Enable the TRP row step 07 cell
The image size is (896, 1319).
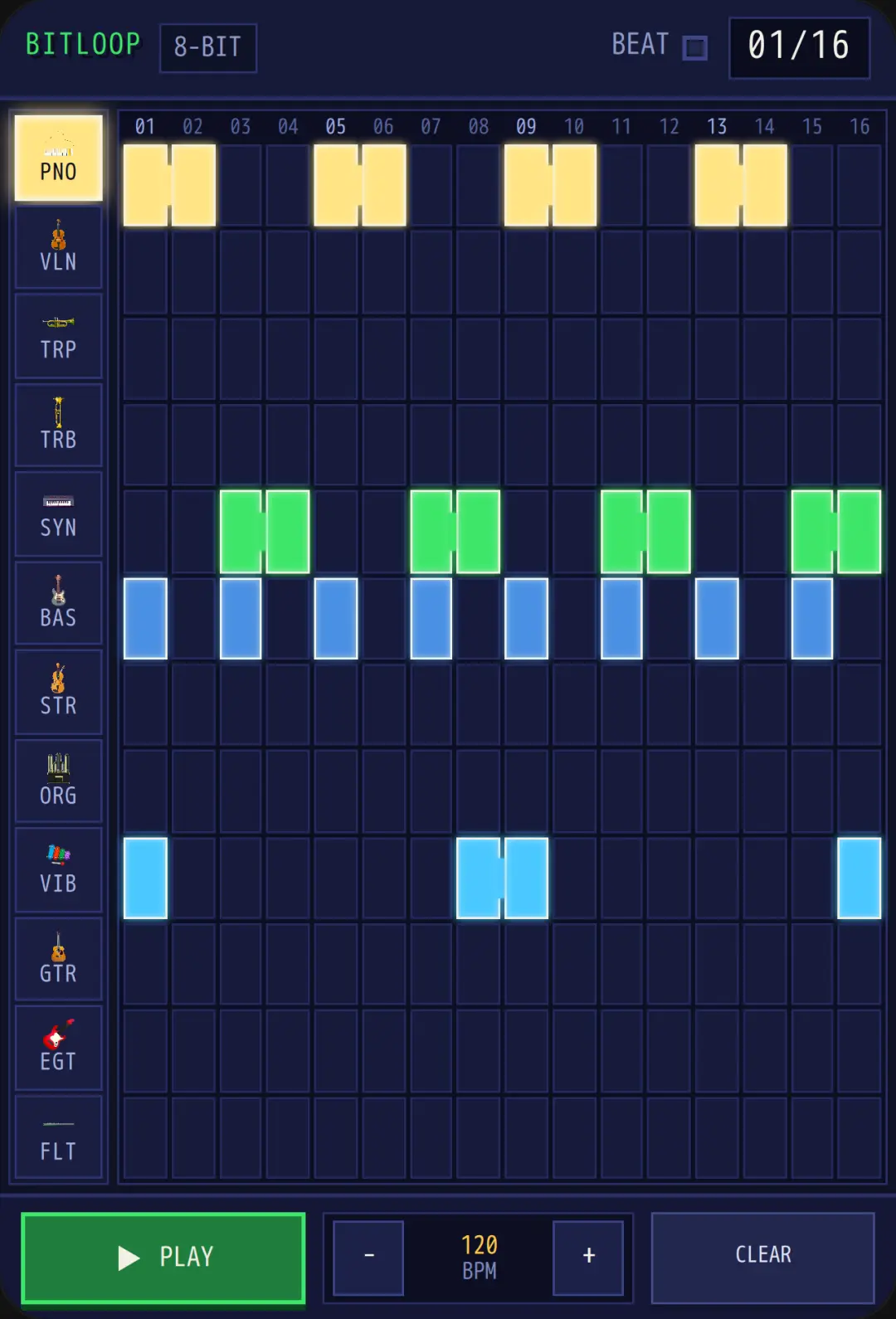click(x=431, y=358)
